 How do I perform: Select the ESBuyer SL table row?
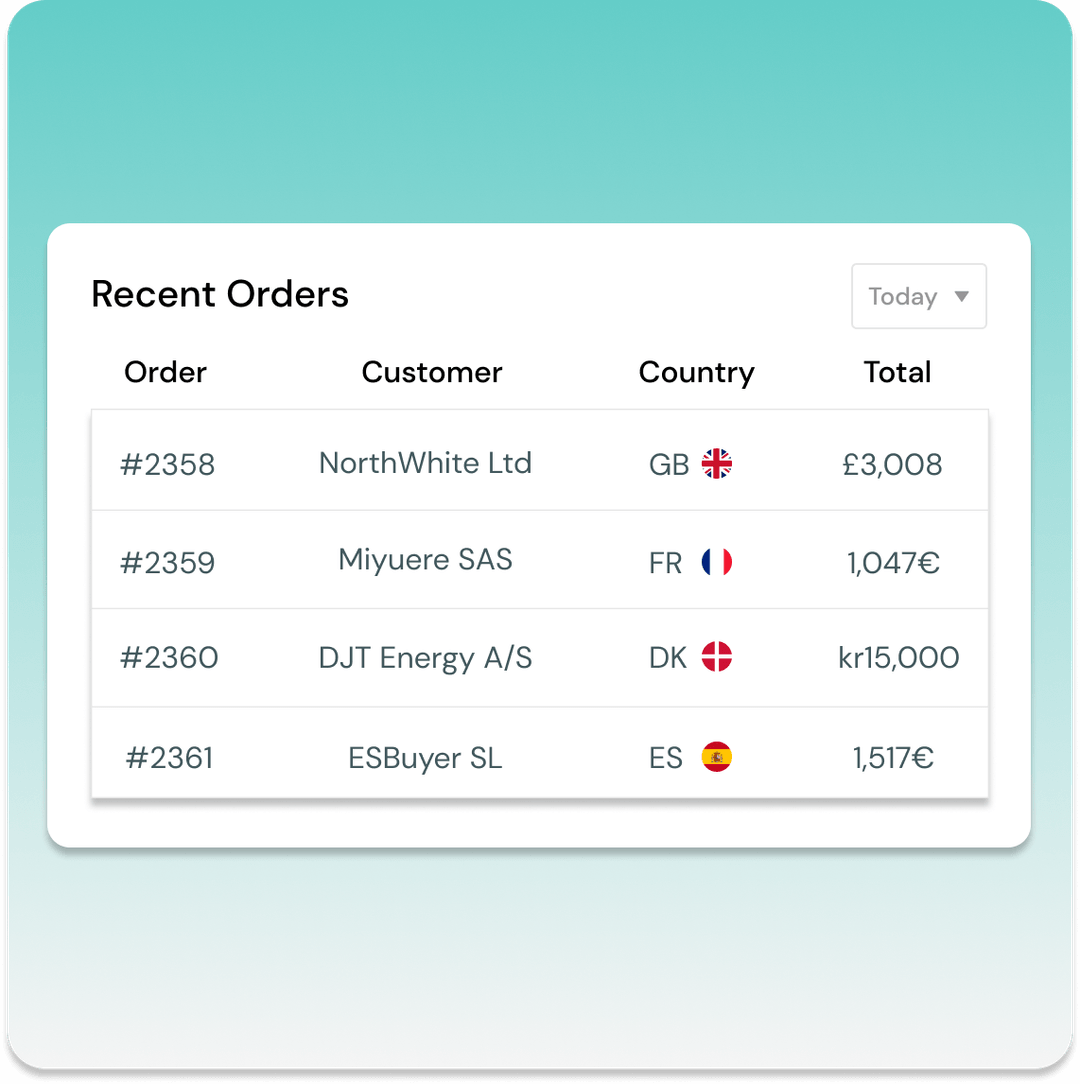[540, 758]
